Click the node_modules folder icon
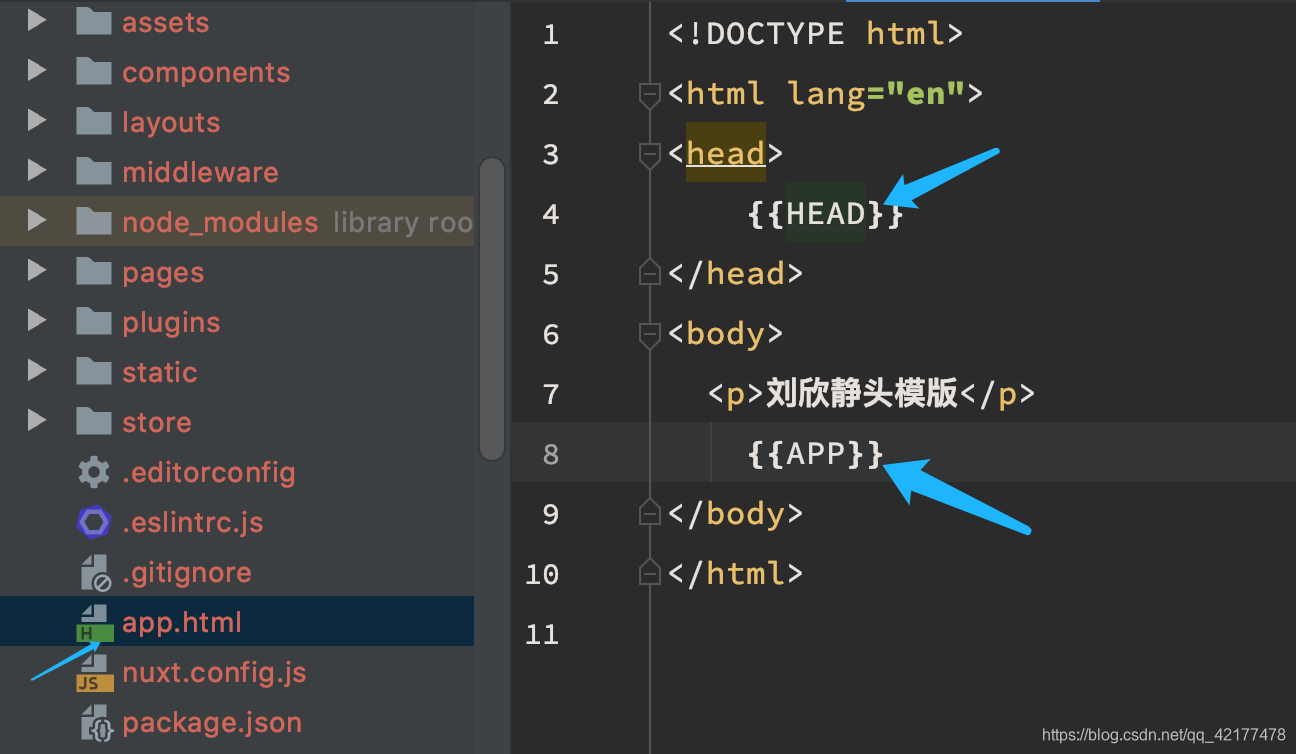The width and height of the screenshot is (1296, 754). (94, 220)
